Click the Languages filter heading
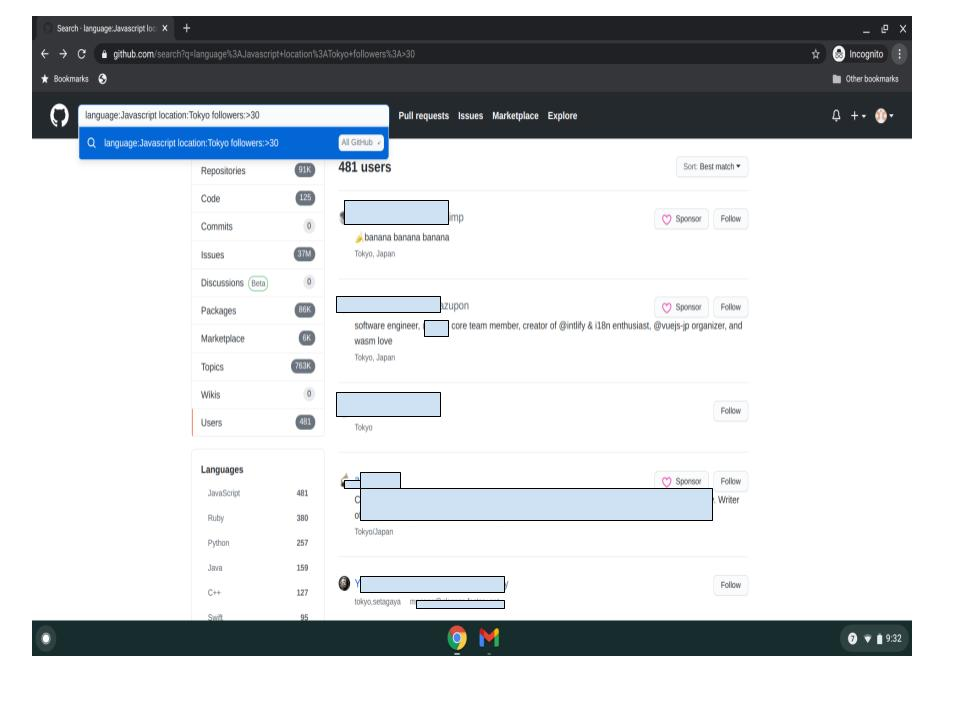Viewport: 960px width, 720px height. [x=222, y=470]
